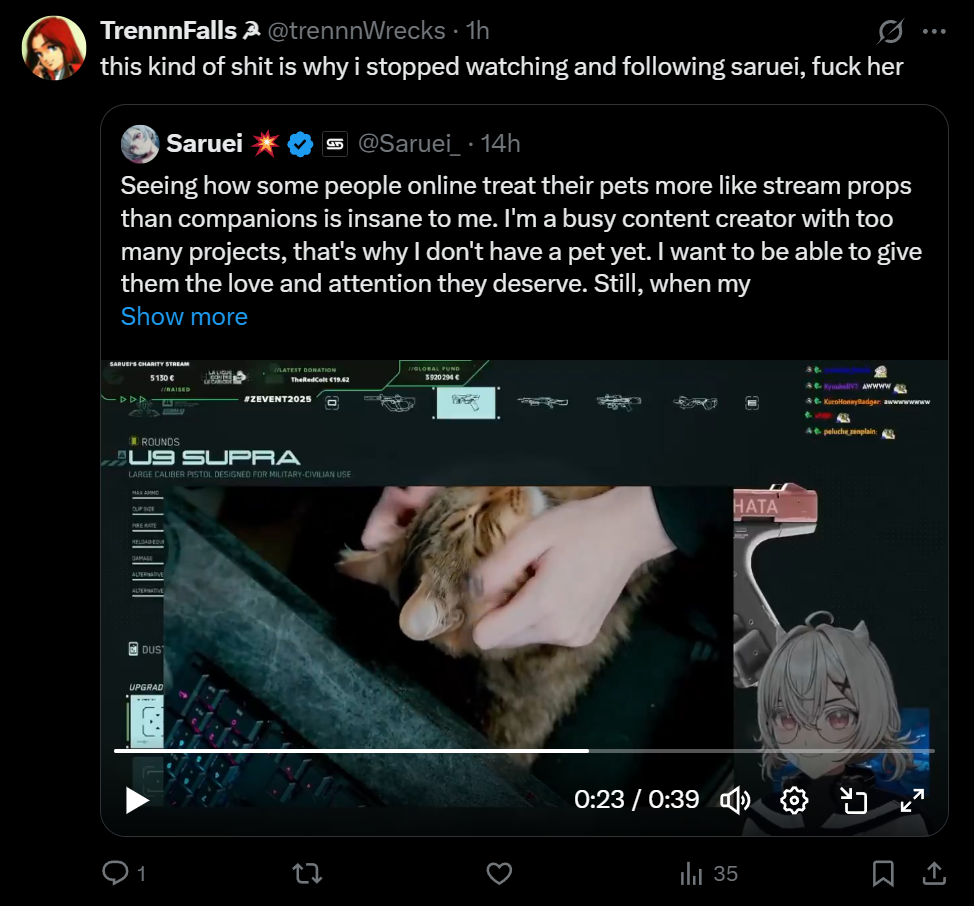Image resolution: width=974 pixels, height=906 pixels.
Task: Open TrennnFalls profile avatar
Action: point(54,48)
